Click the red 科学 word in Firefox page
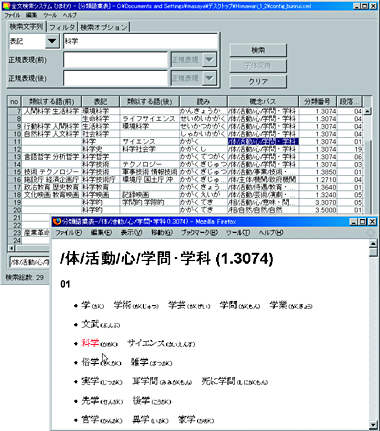The width and height of the screenshot is (380, 431). (90, 343)
